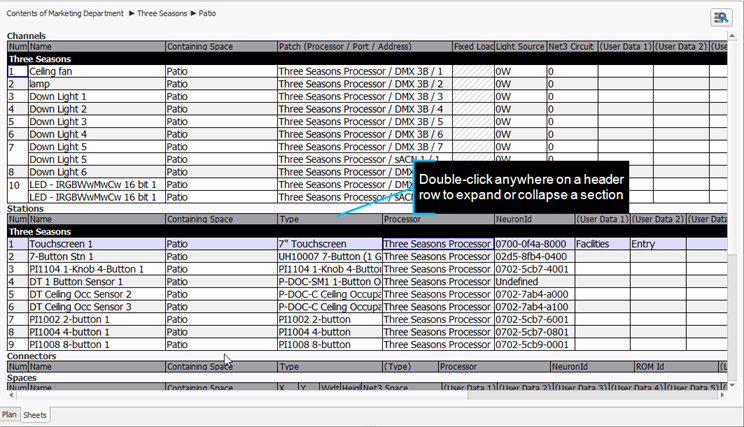Click the Light Source column header

520,47
